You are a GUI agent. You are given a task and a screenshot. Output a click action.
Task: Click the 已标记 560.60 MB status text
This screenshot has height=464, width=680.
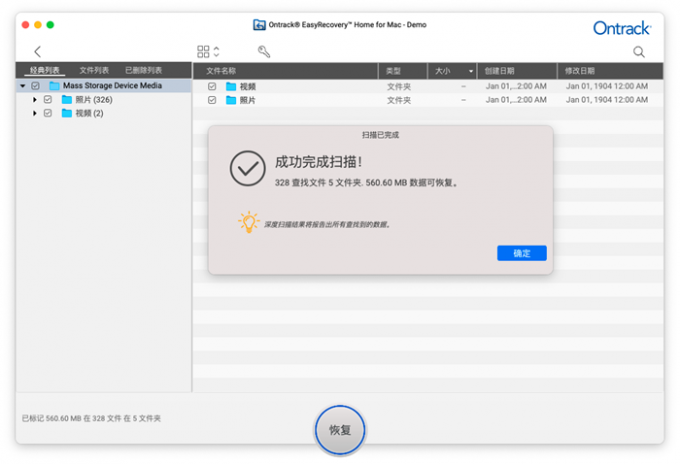click(91, 418)
